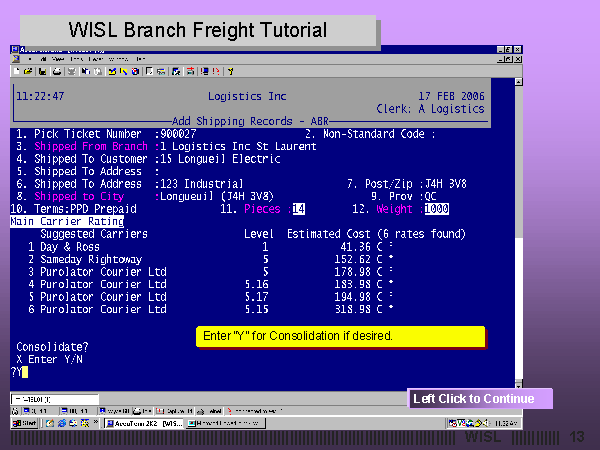Select carrier row 2 Sameday Rightoway

[x=210, y=259]
